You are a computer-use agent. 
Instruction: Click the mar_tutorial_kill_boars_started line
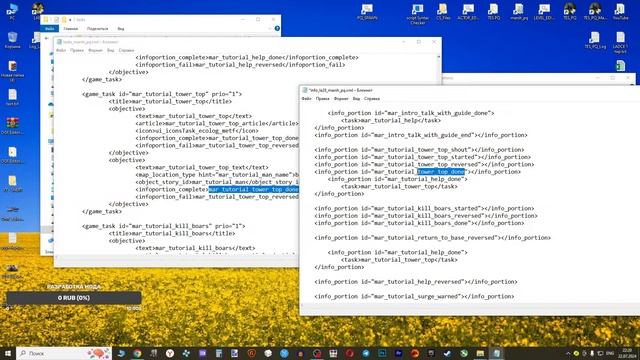(x=424, y=209)
